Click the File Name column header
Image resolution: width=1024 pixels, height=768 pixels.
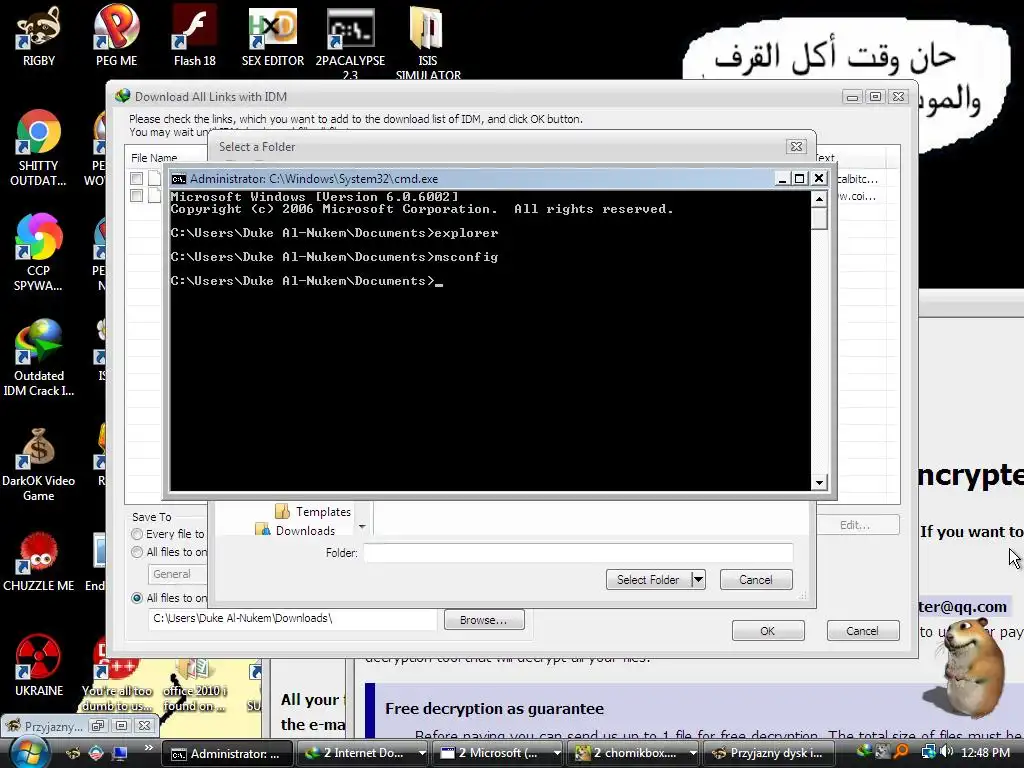click(x=154, y=157)
